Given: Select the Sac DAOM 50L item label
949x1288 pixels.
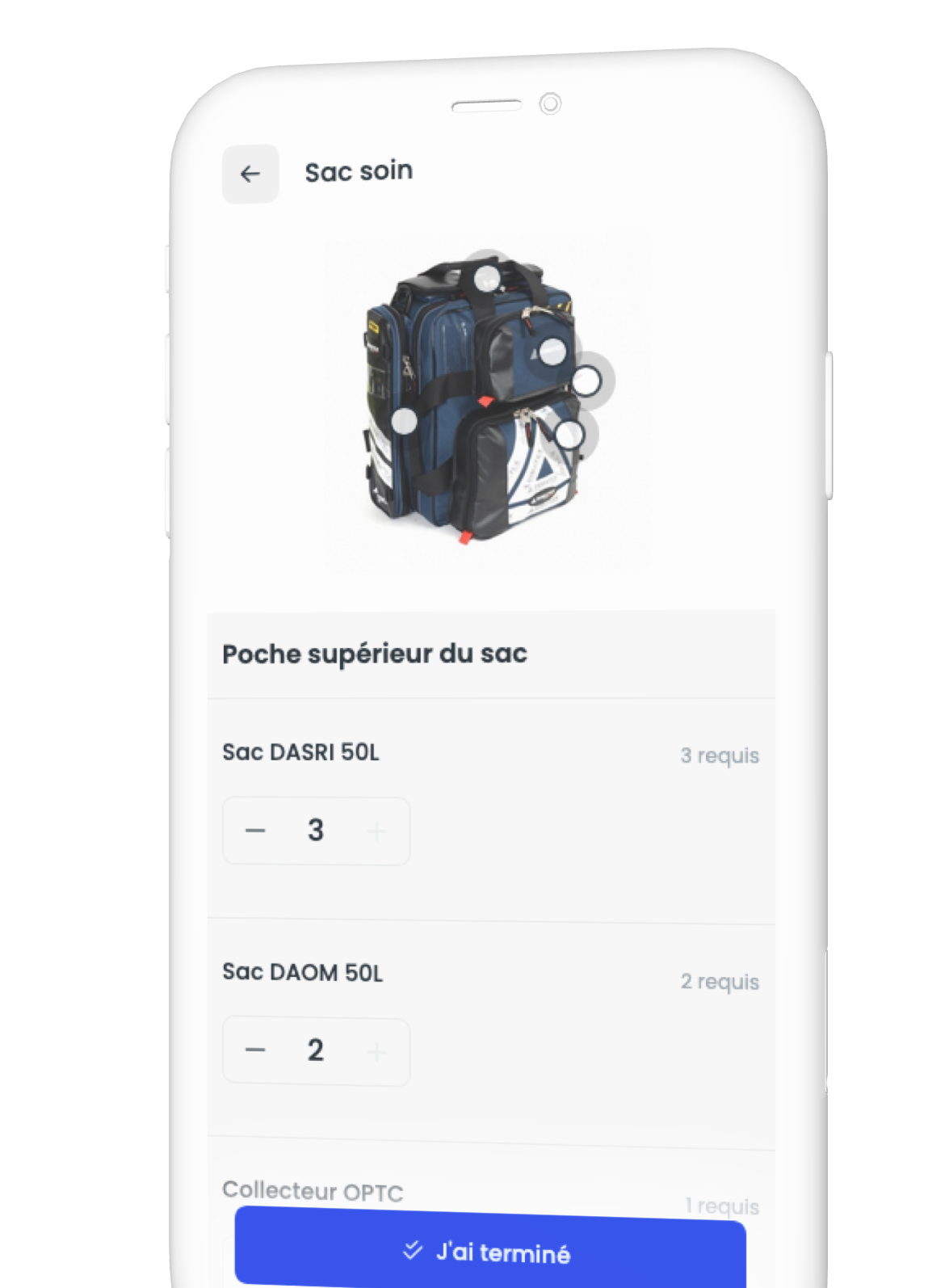Looking at the screenshot, I should pos(303,971).
